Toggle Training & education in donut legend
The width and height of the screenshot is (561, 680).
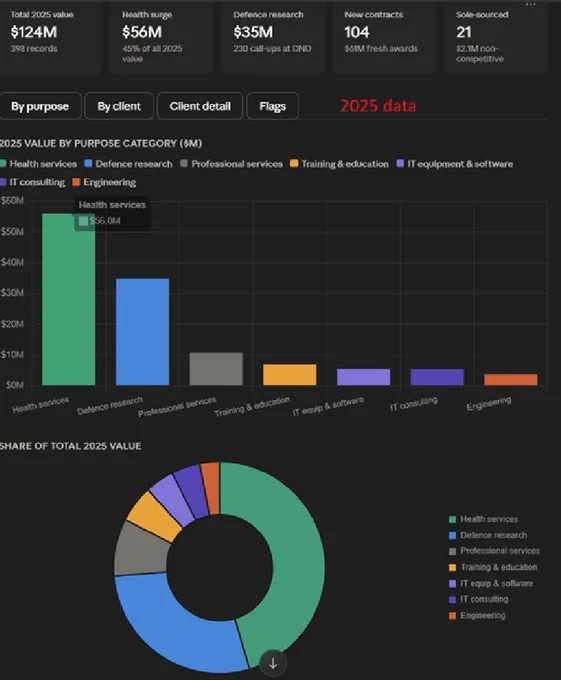(x=493, y=567)
